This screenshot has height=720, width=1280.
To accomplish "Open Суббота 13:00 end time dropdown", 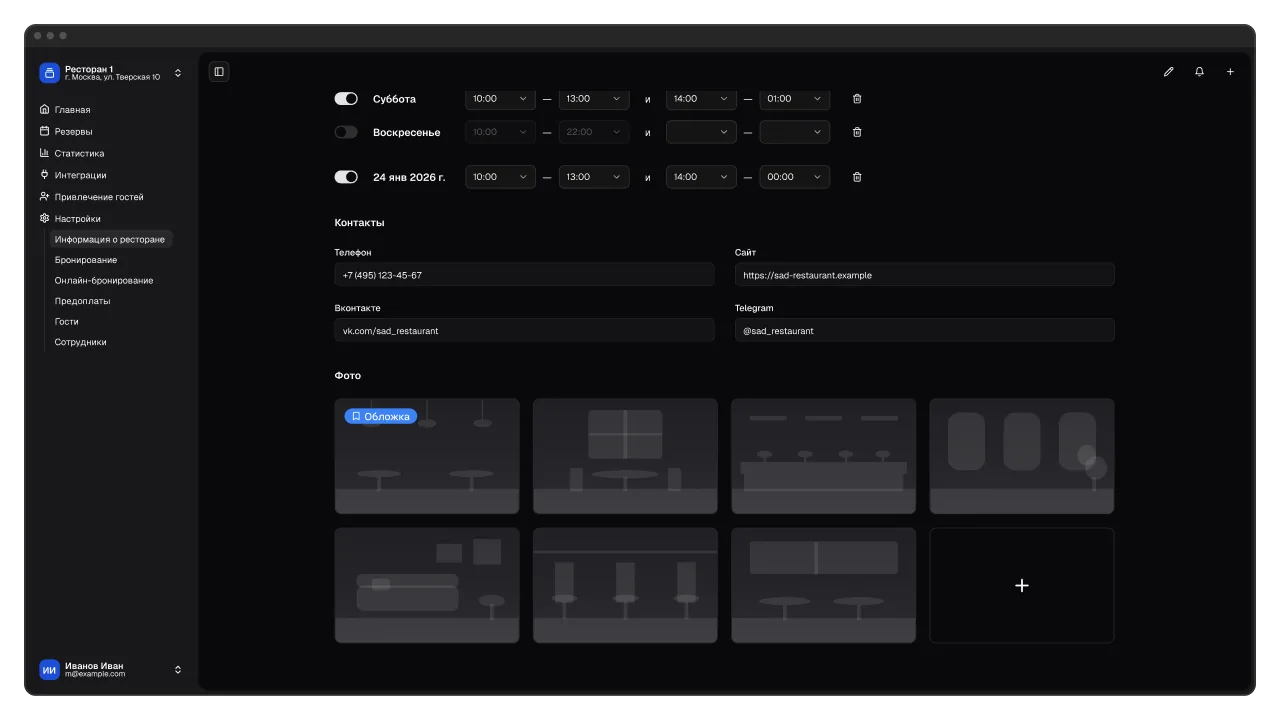I will click(594, 99).
